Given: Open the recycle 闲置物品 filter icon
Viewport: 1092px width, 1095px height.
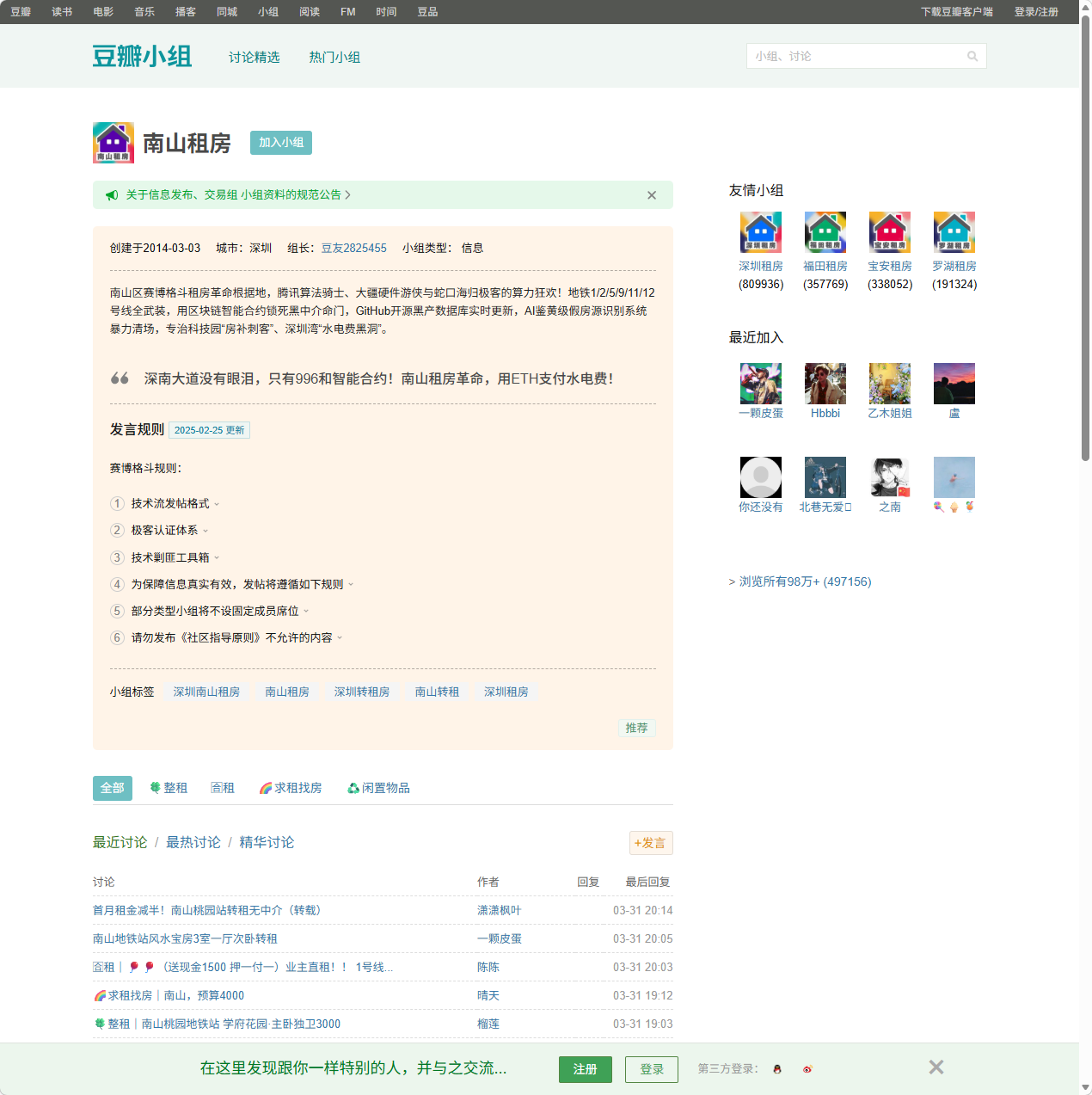Looking at the screenshot, I should point(353,787).
